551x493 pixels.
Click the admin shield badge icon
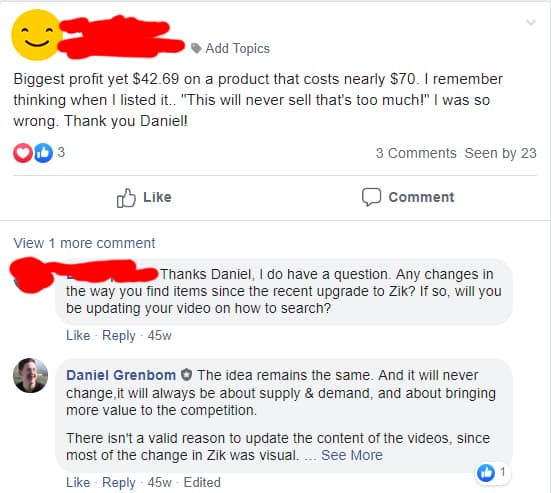click(x=186, y=375)
